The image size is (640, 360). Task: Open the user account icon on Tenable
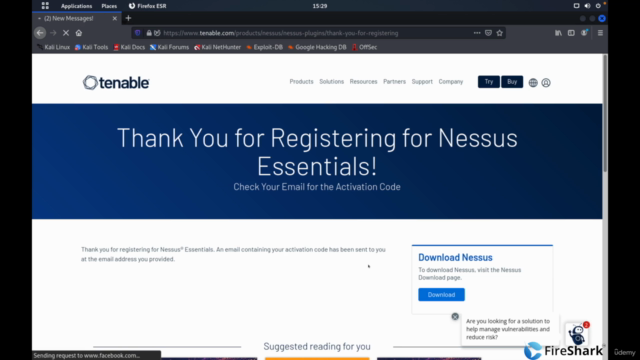pos(546,83)
